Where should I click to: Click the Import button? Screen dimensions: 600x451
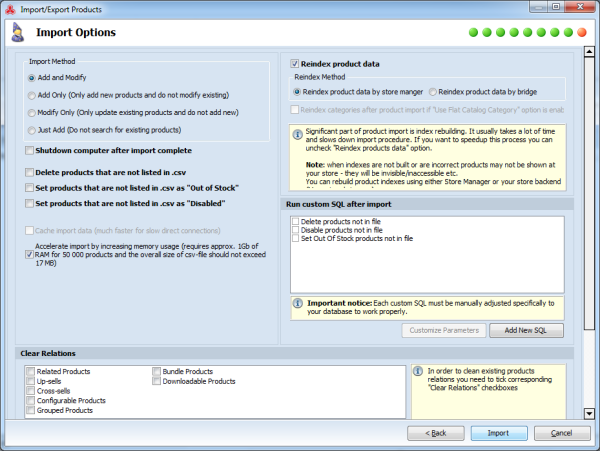click(498, 432)
